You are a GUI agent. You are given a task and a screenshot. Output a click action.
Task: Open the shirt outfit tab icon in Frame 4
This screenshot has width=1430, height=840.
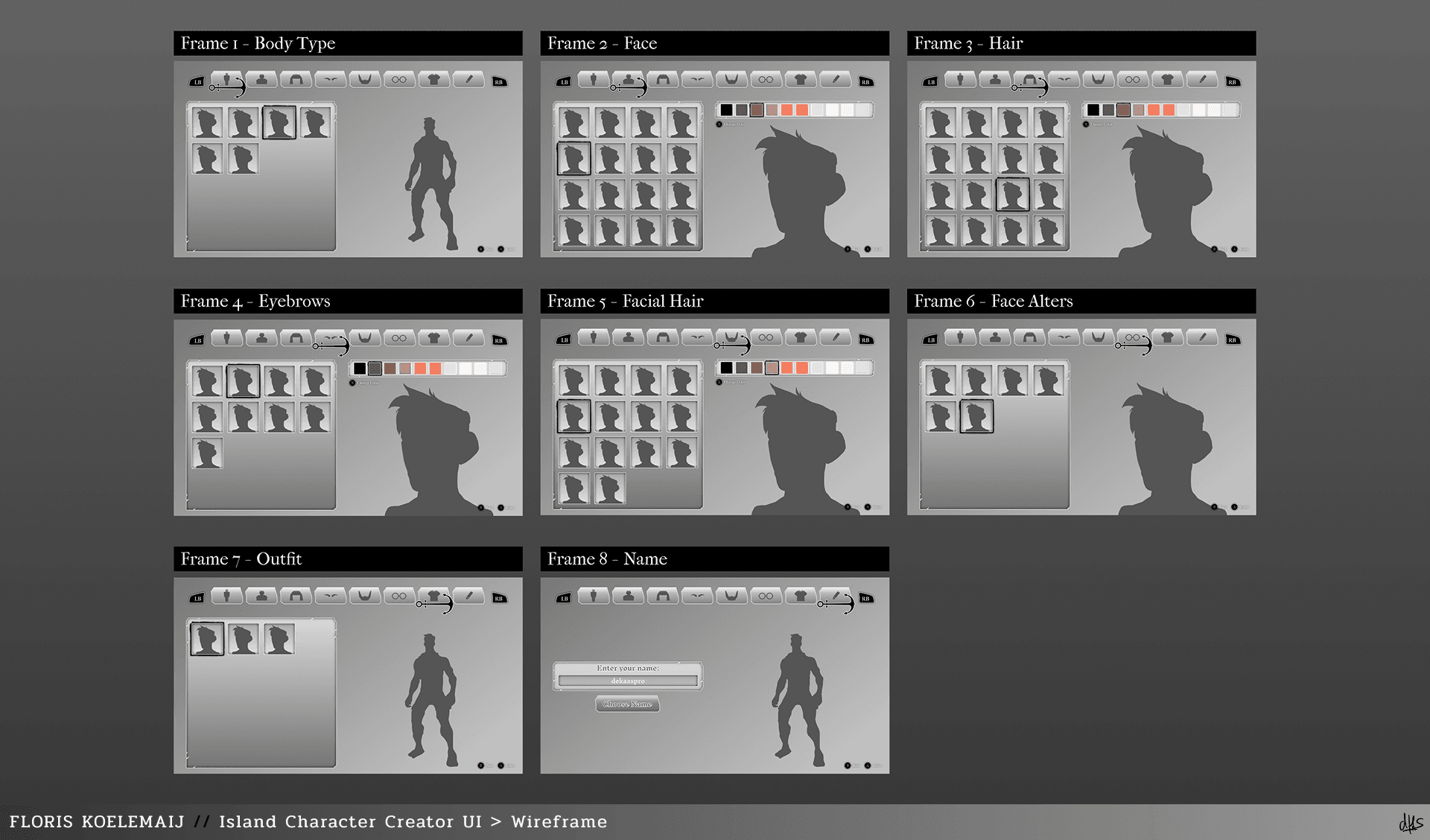pos(434,338)
